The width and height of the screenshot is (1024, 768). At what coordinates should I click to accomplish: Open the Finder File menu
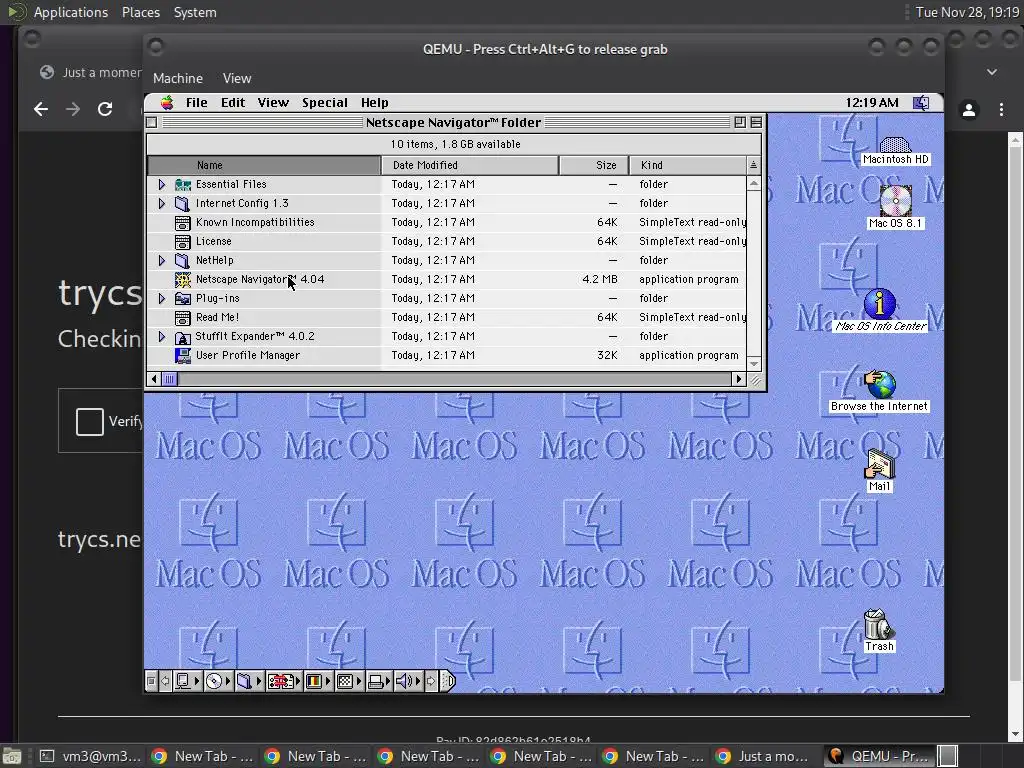click(197, 103)
